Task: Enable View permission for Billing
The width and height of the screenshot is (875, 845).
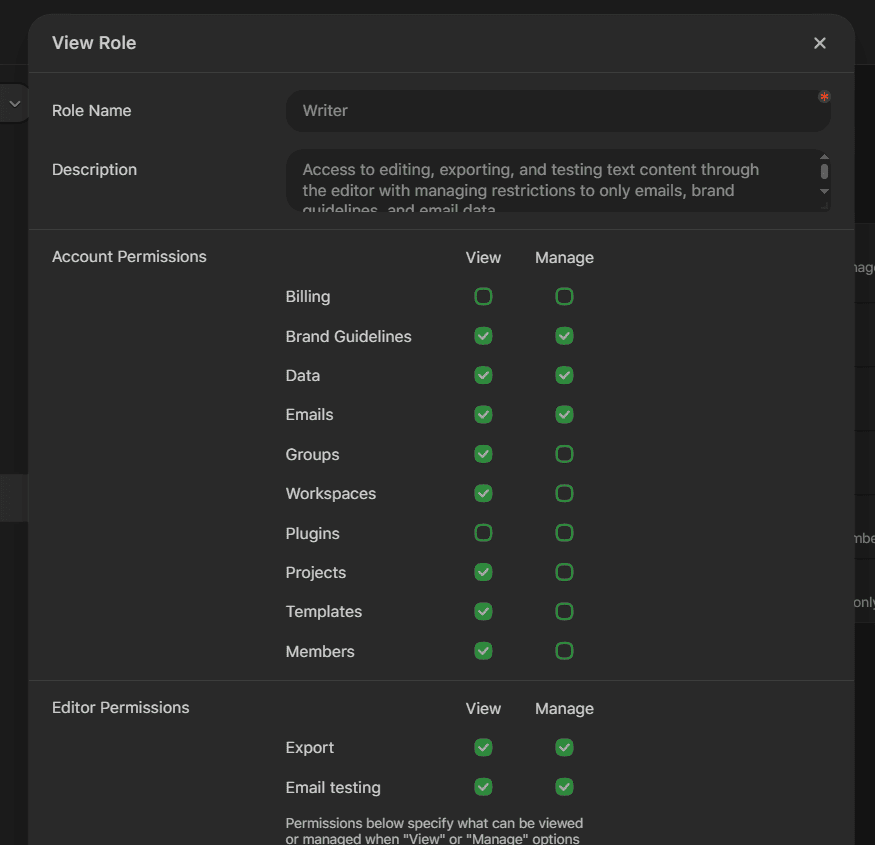Action: coord(483,296)
